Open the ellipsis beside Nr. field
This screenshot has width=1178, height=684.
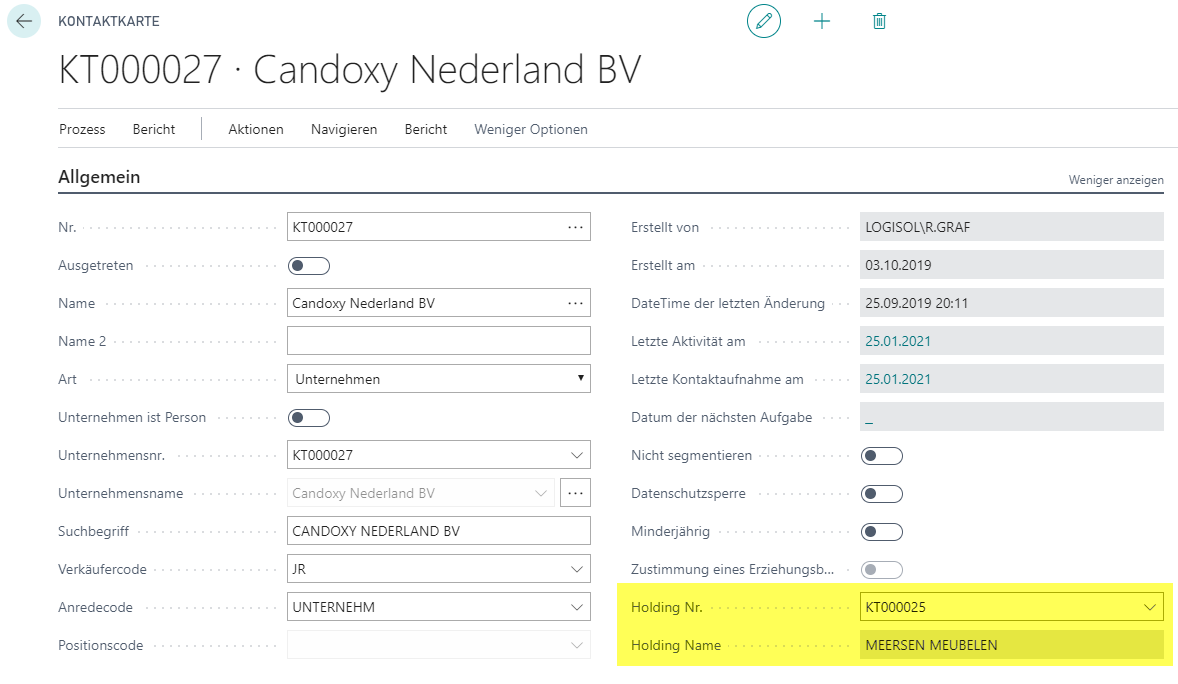(x=575, y=227)
